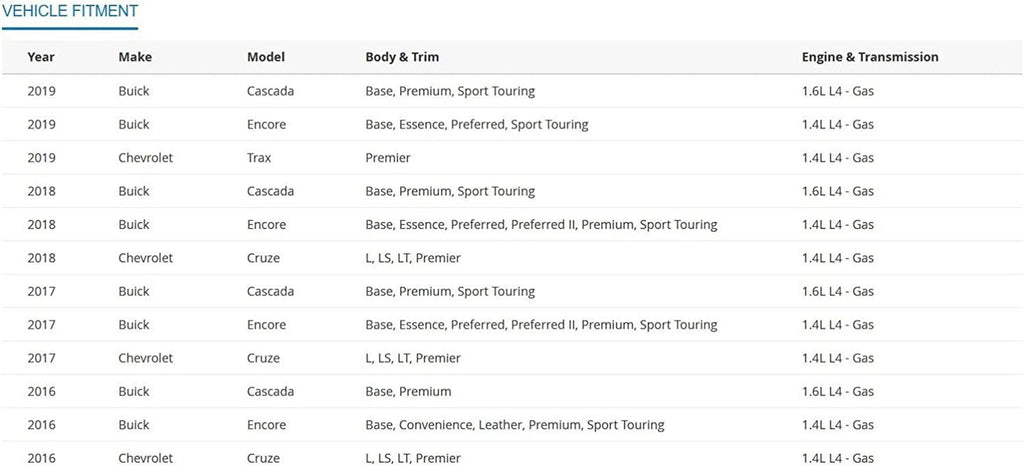Select the 2016 Chevrolet Cruze model cell
The height and width of the screenshot is (466, 1024).
(x=265, y=458)
